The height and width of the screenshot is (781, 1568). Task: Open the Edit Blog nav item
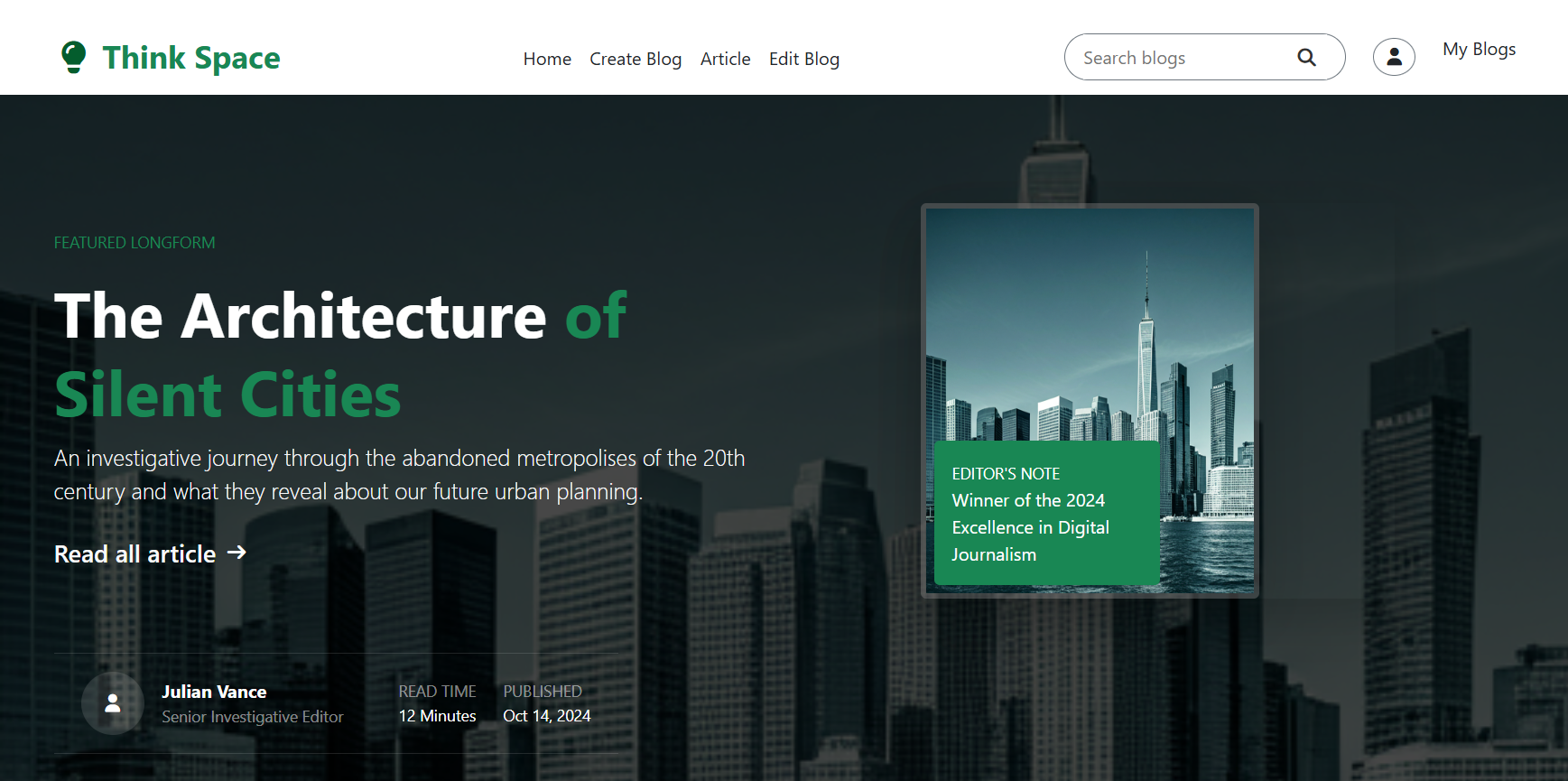pyautogui.click(x=804, y=59)
